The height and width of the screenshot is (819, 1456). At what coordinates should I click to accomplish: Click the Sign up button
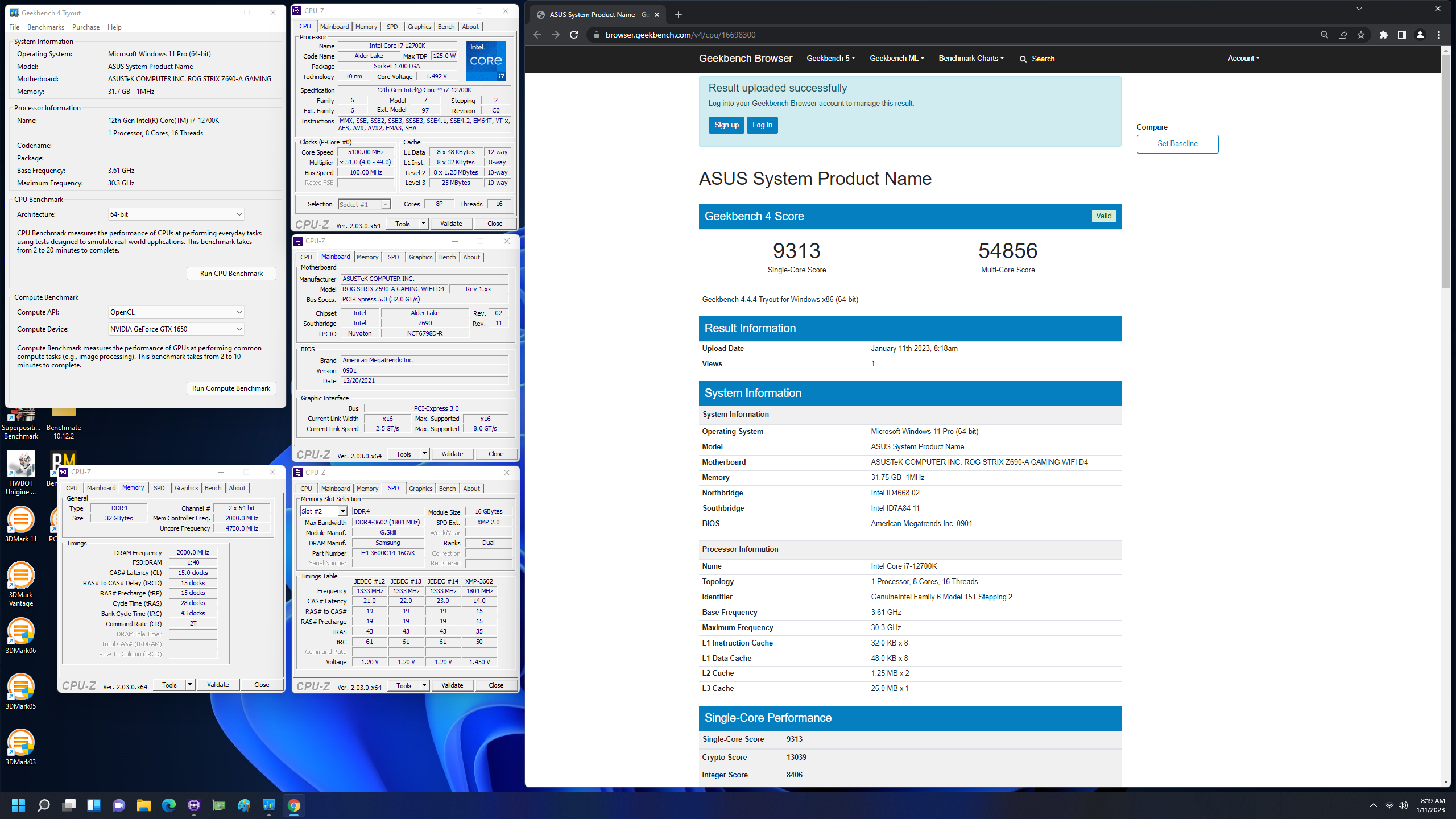726,125
